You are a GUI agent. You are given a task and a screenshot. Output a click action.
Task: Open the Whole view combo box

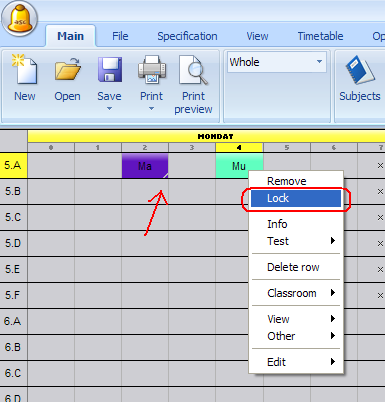277,62
